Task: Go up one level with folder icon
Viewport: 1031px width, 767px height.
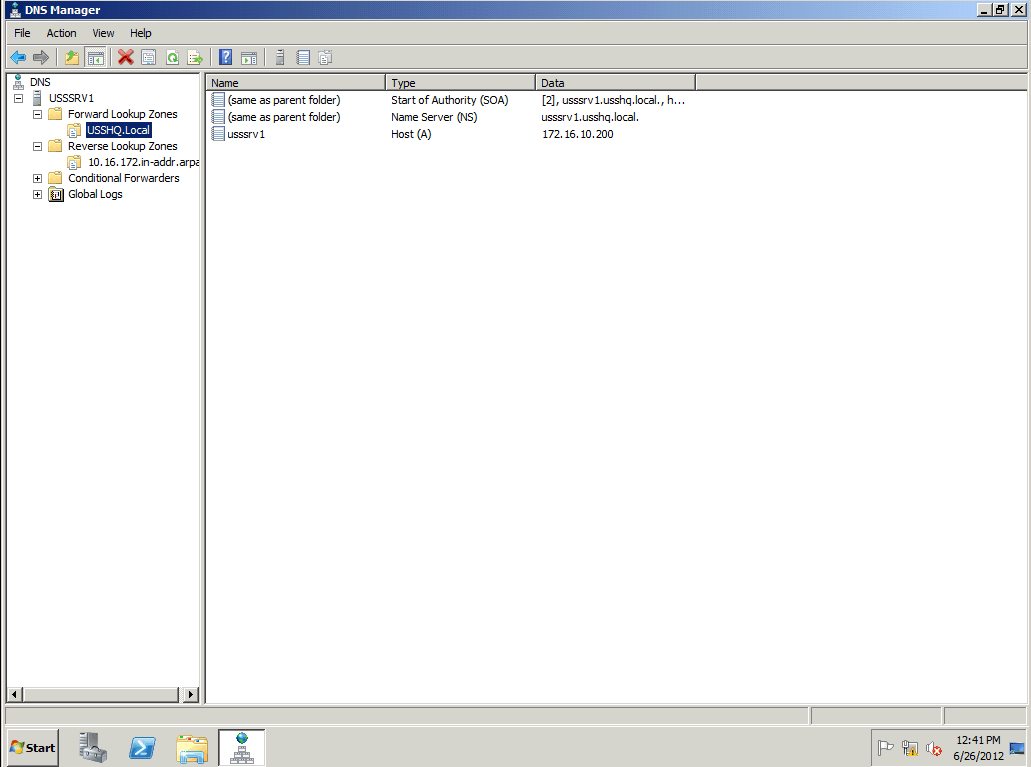Action: tap(72, 58)
